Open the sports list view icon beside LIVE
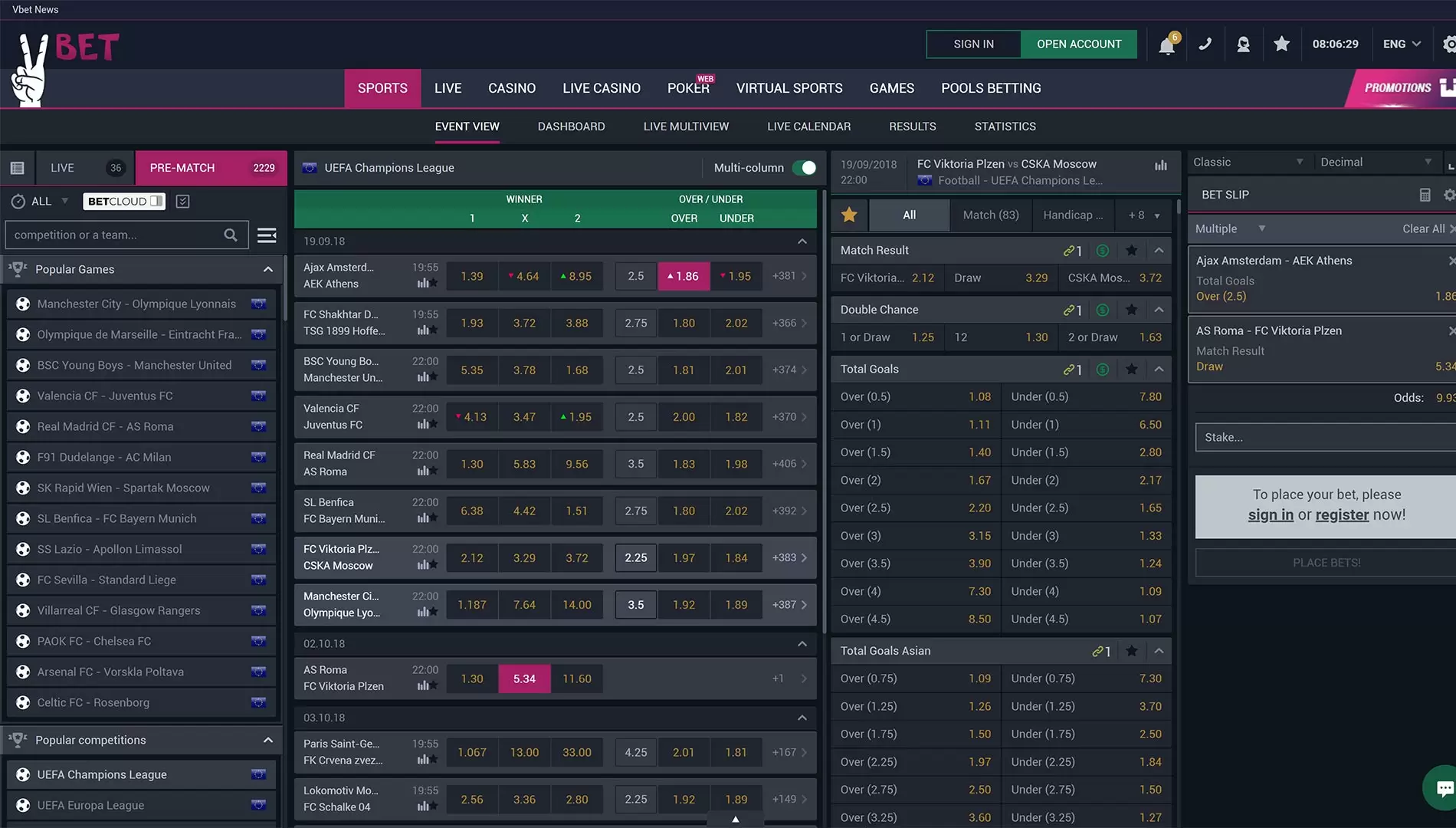 click(x=18, y=168)
